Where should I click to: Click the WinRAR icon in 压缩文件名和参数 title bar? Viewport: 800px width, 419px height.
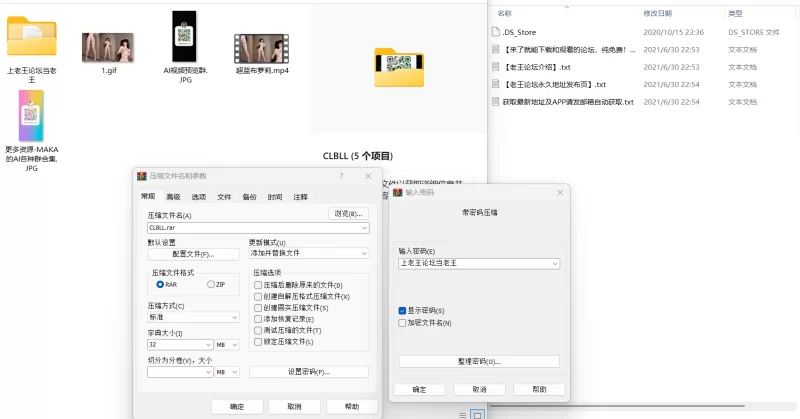tap(142, 176)
